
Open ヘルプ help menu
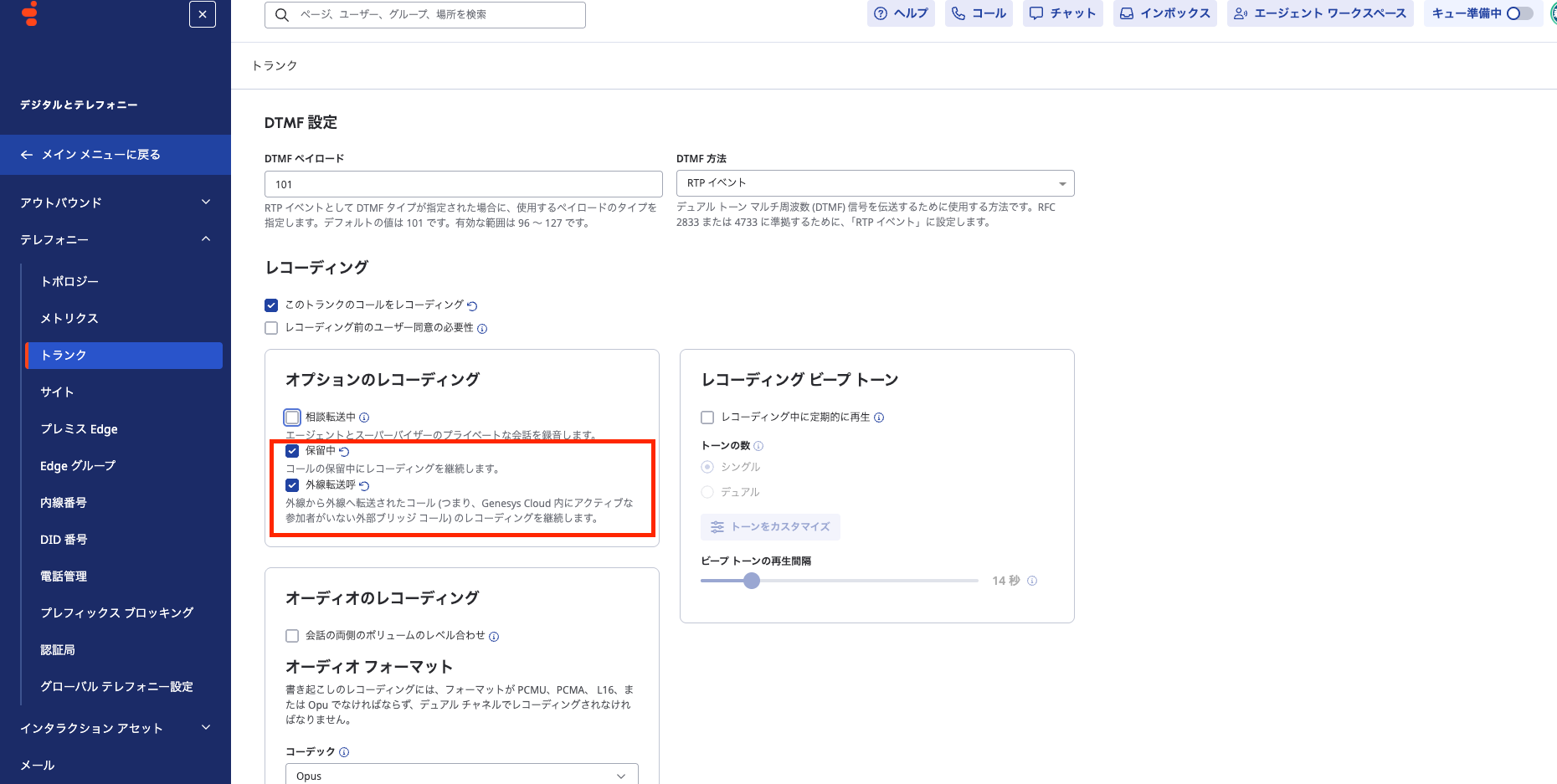click(x=901, y=13)
